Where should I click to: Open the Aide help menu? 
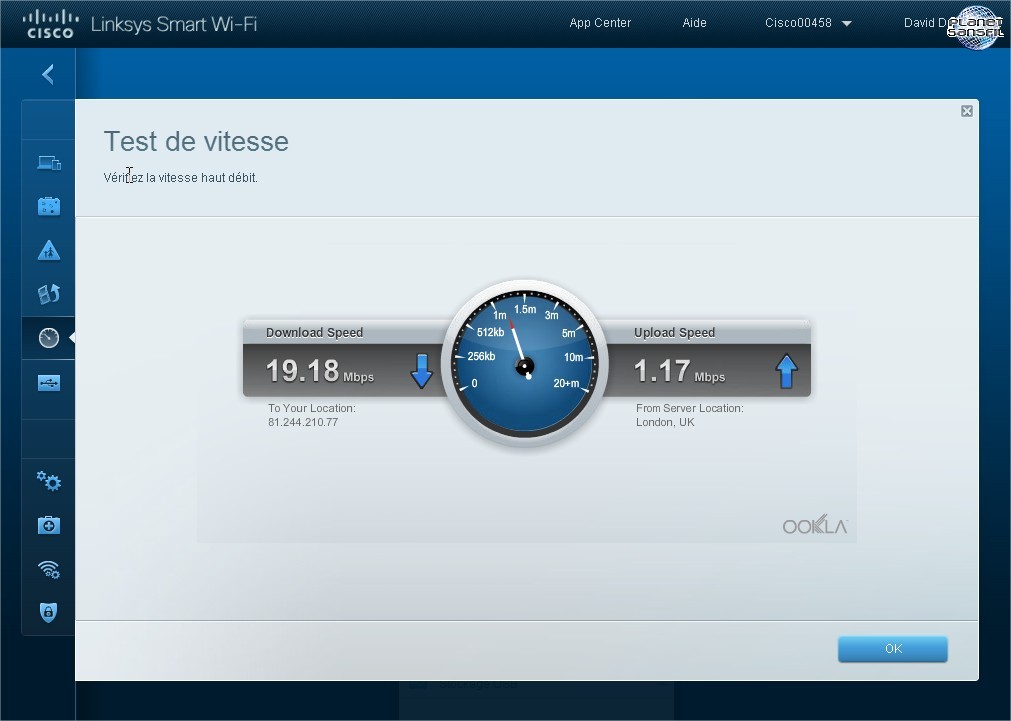click(x=694, y=23)
